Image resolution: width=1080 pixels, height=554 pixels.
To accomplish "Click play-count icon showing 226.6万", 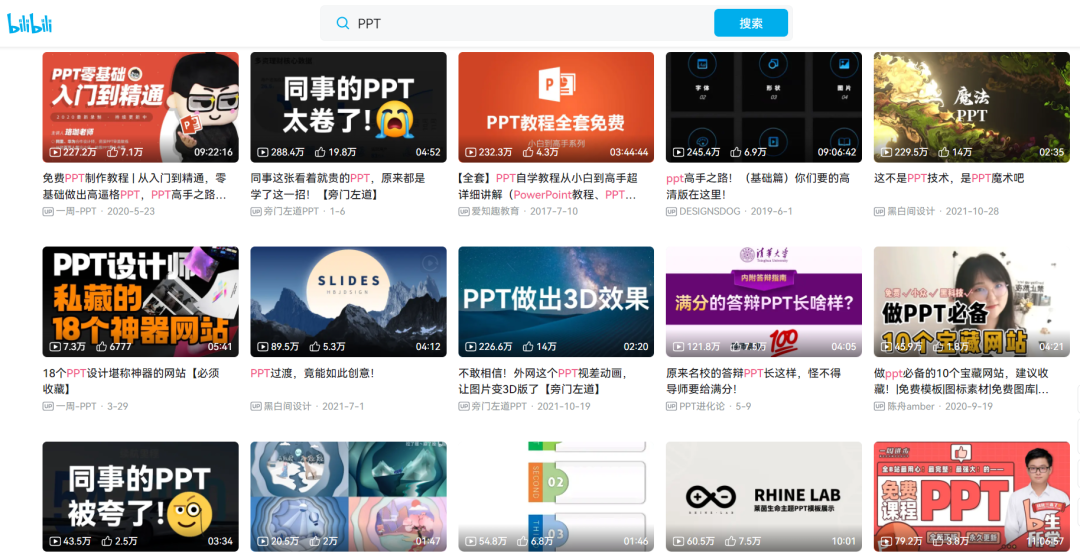I will pos(469,347).
